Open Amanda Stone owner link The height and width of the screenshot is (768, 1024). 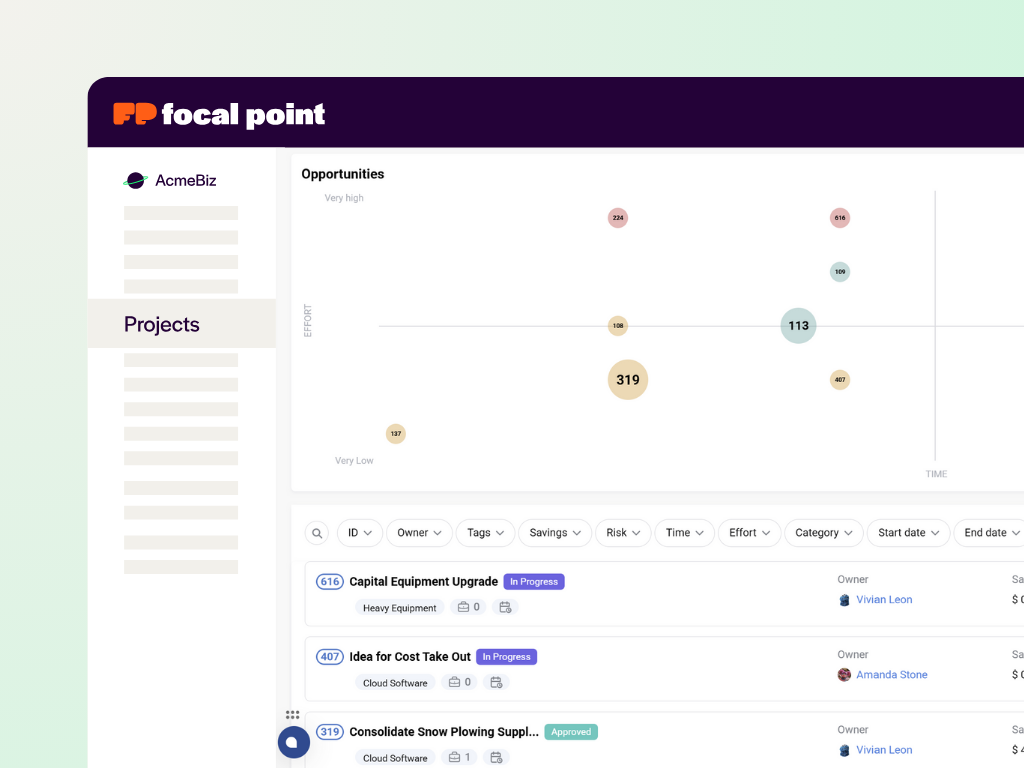click(891, 675)
